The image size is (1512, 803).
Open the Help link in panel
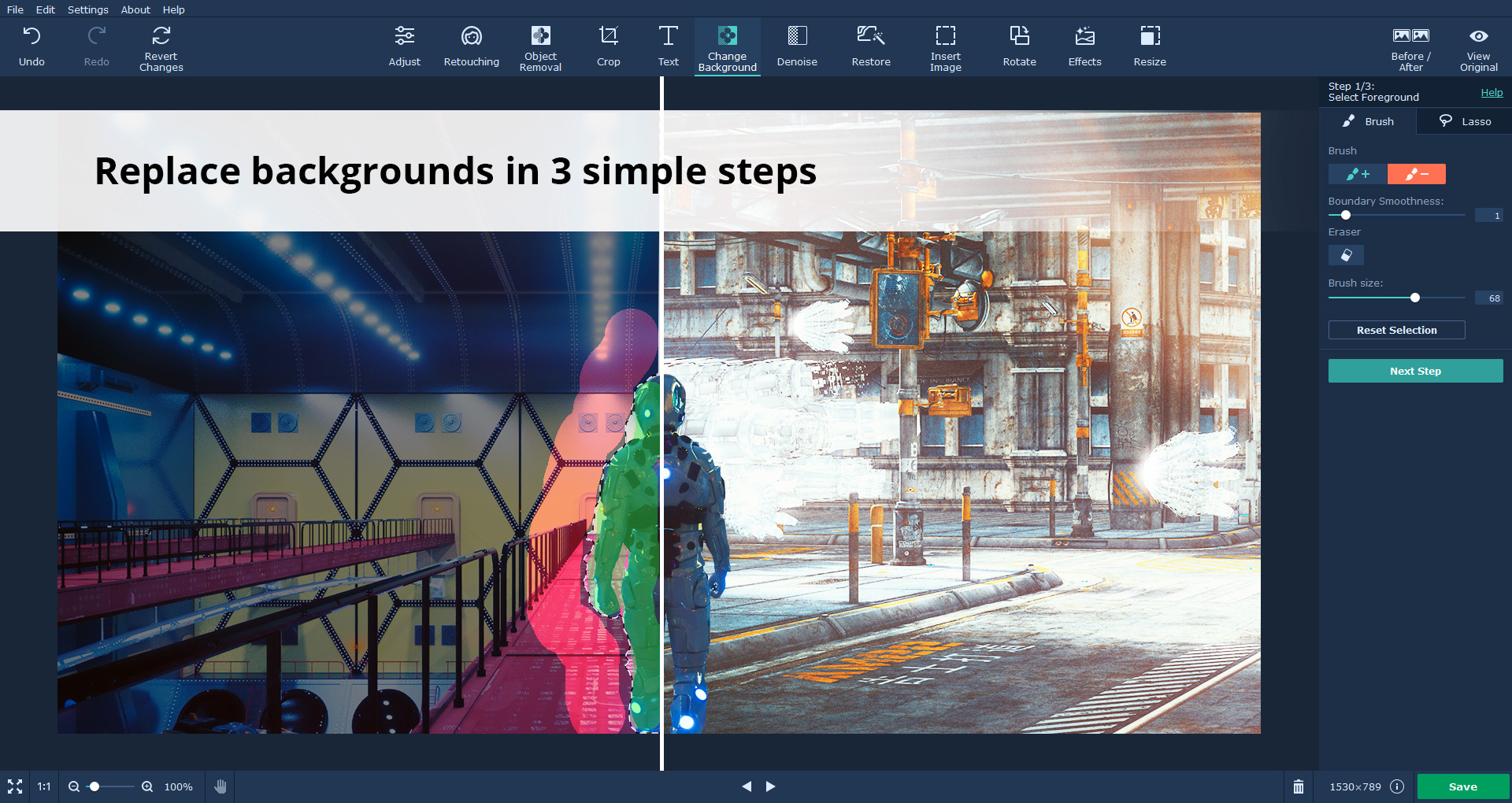pos(1492,92)
